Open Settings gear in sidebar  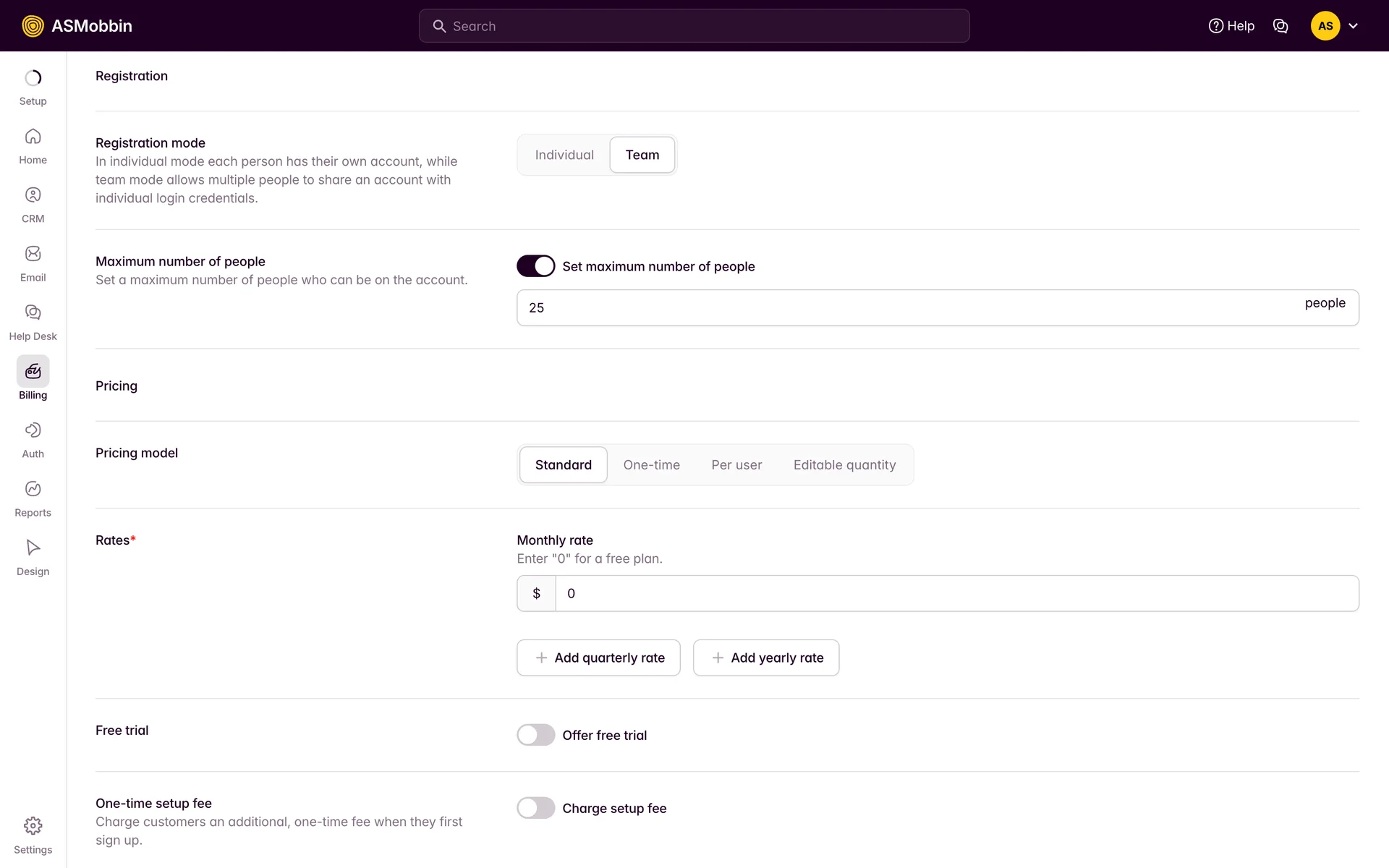tap(33, 826)
